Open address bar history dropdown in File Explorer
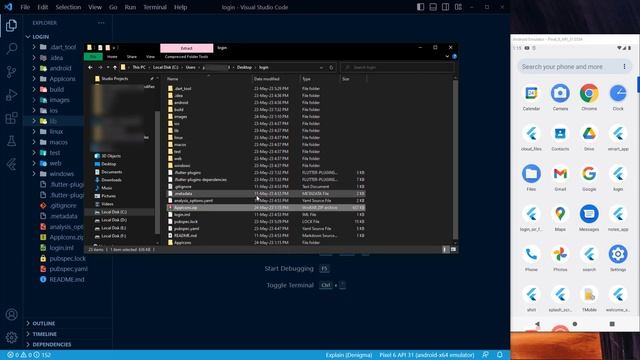The height and width of the screenshot is (360, 640). point(322,67)
